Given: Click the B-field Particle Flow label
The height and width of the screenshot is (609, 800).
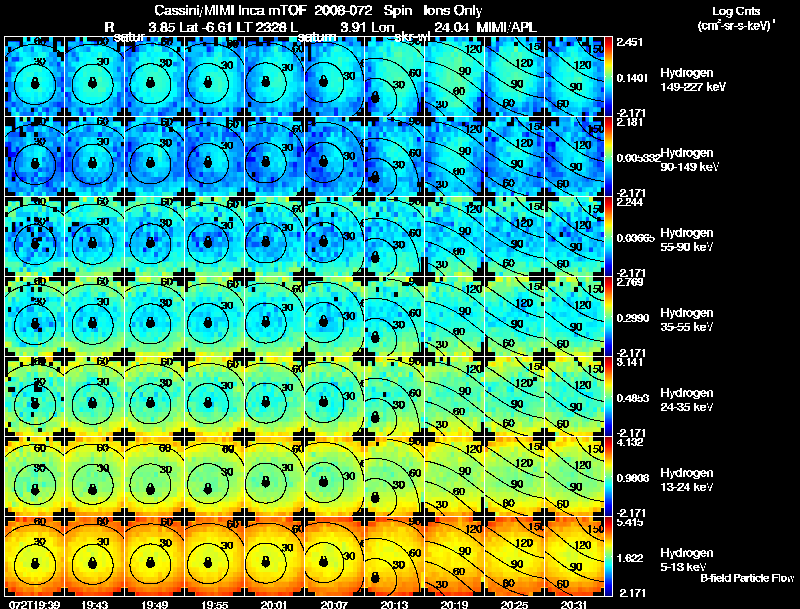Looking at the screenshot, I should click(x=747, y=578).
